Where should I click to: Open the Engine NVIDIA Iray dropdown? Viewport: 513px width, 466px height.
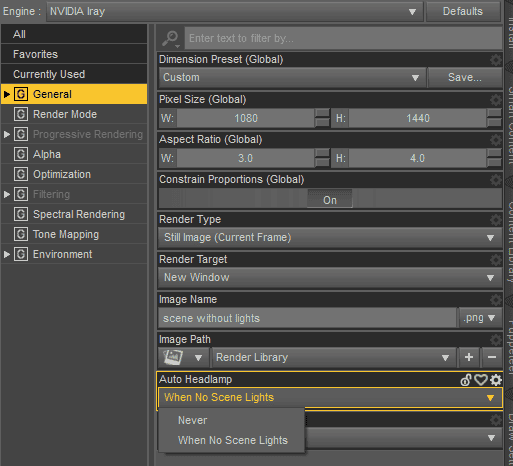[x=235, y=11]
